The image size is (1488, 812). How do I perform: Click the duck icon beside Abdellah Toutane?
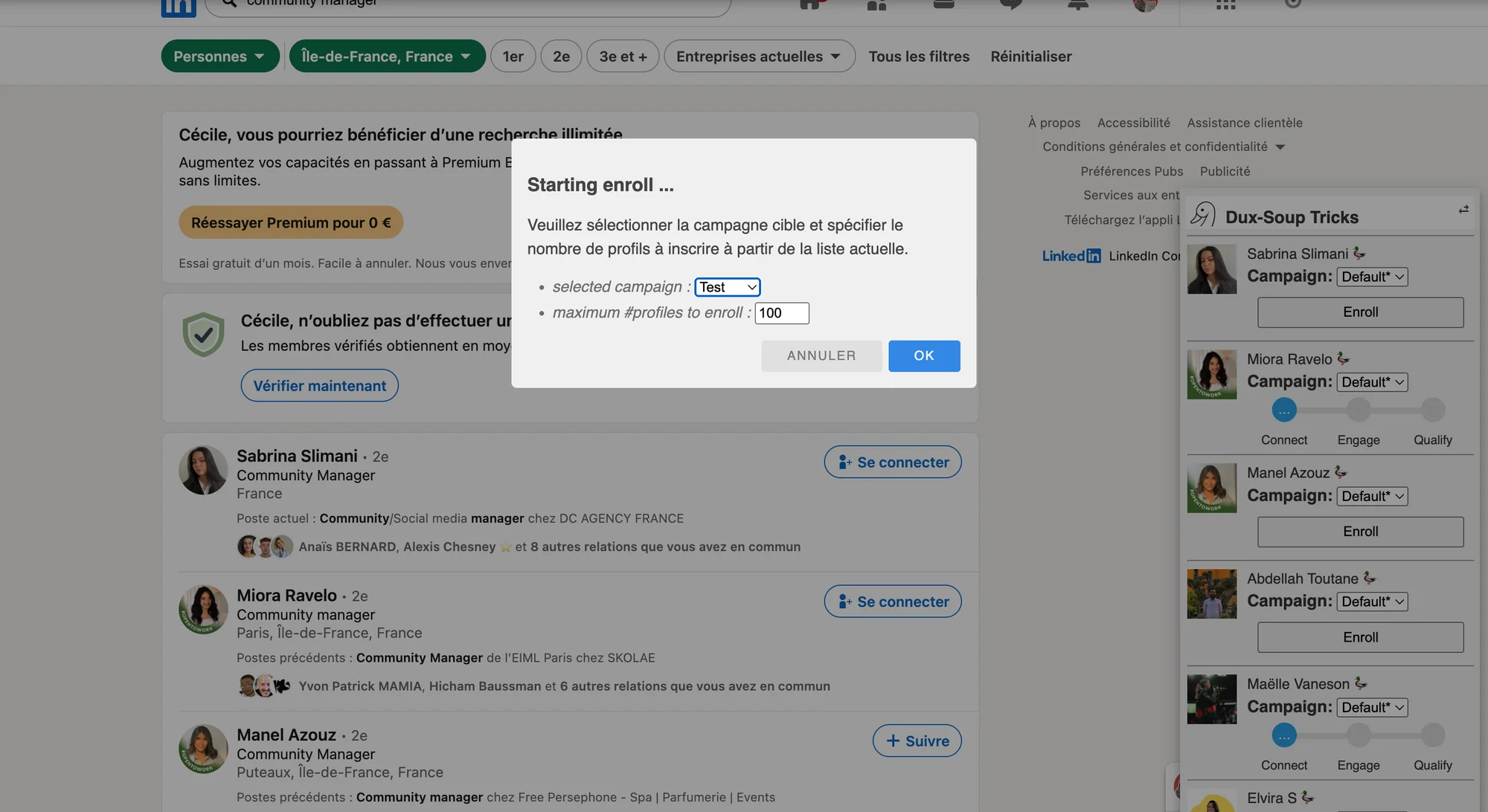pyautogui.click(x=1370, y=578)
